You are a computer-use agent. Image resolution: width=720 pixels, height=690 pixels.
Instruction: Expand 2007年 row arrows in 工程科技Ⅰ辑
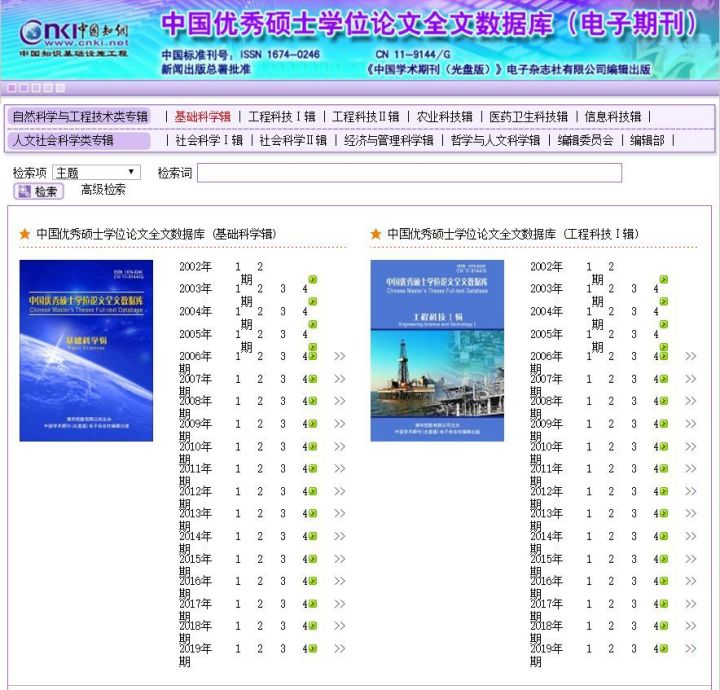pos(691,379)
